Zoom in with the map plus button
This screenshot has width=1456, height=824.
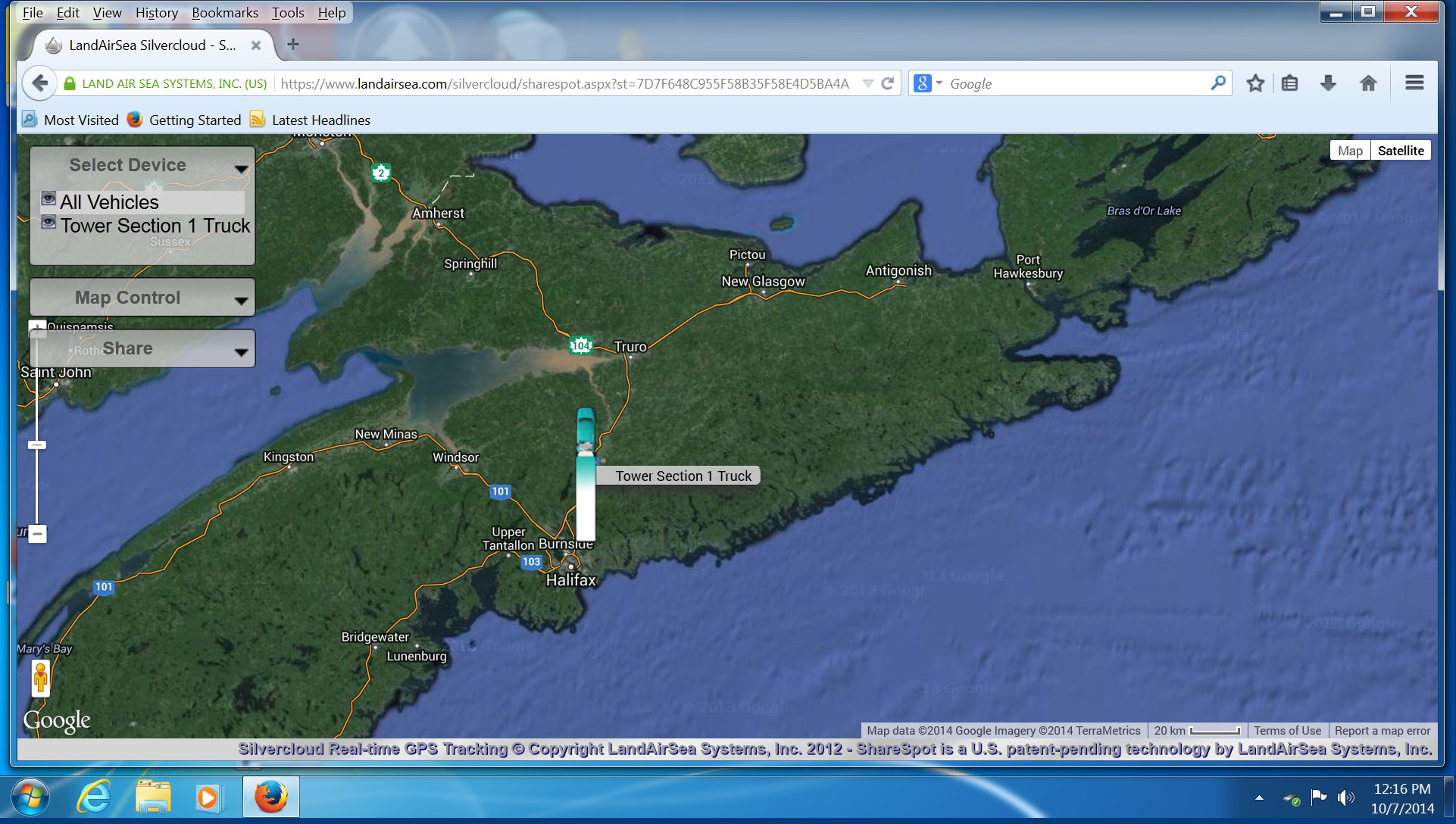[x=37, y=328]
